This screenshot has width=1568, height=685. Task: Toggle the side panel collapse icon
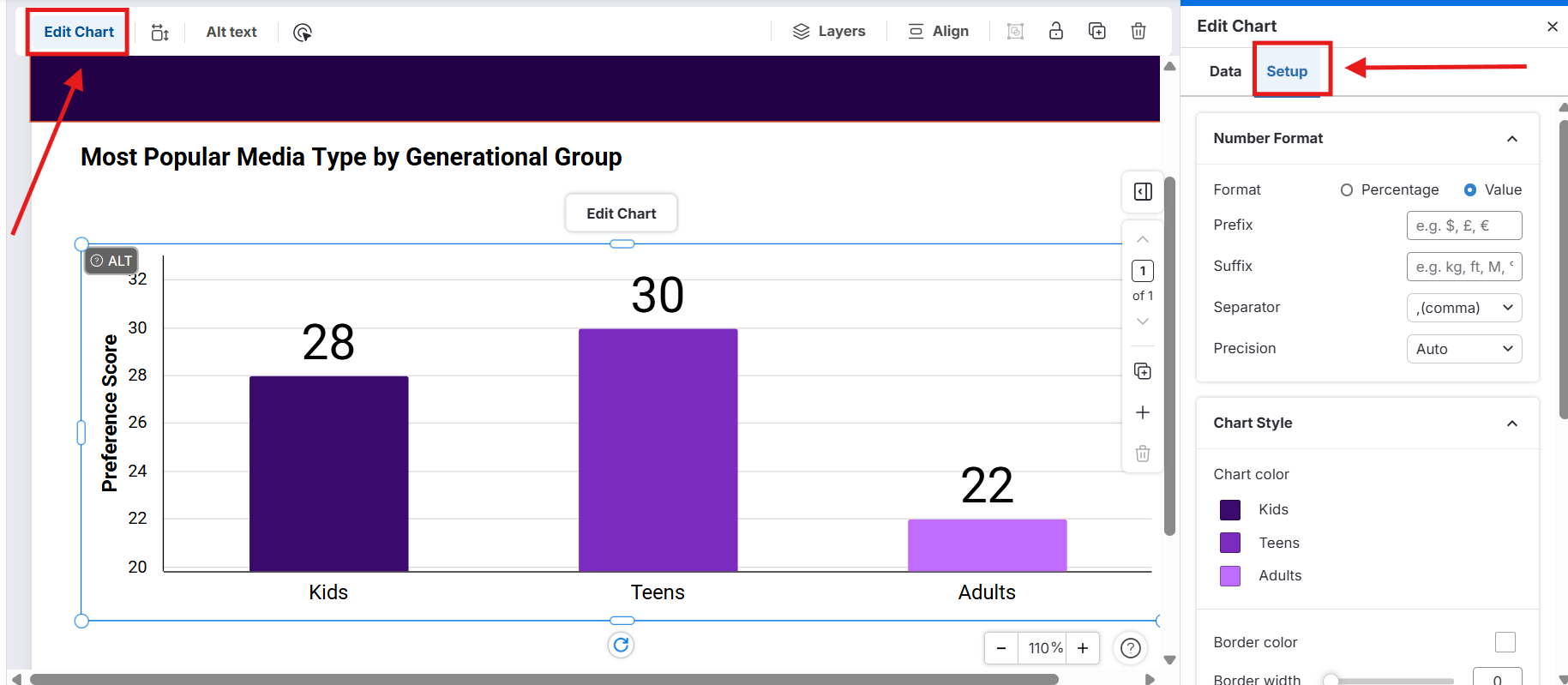(1142, 191)
